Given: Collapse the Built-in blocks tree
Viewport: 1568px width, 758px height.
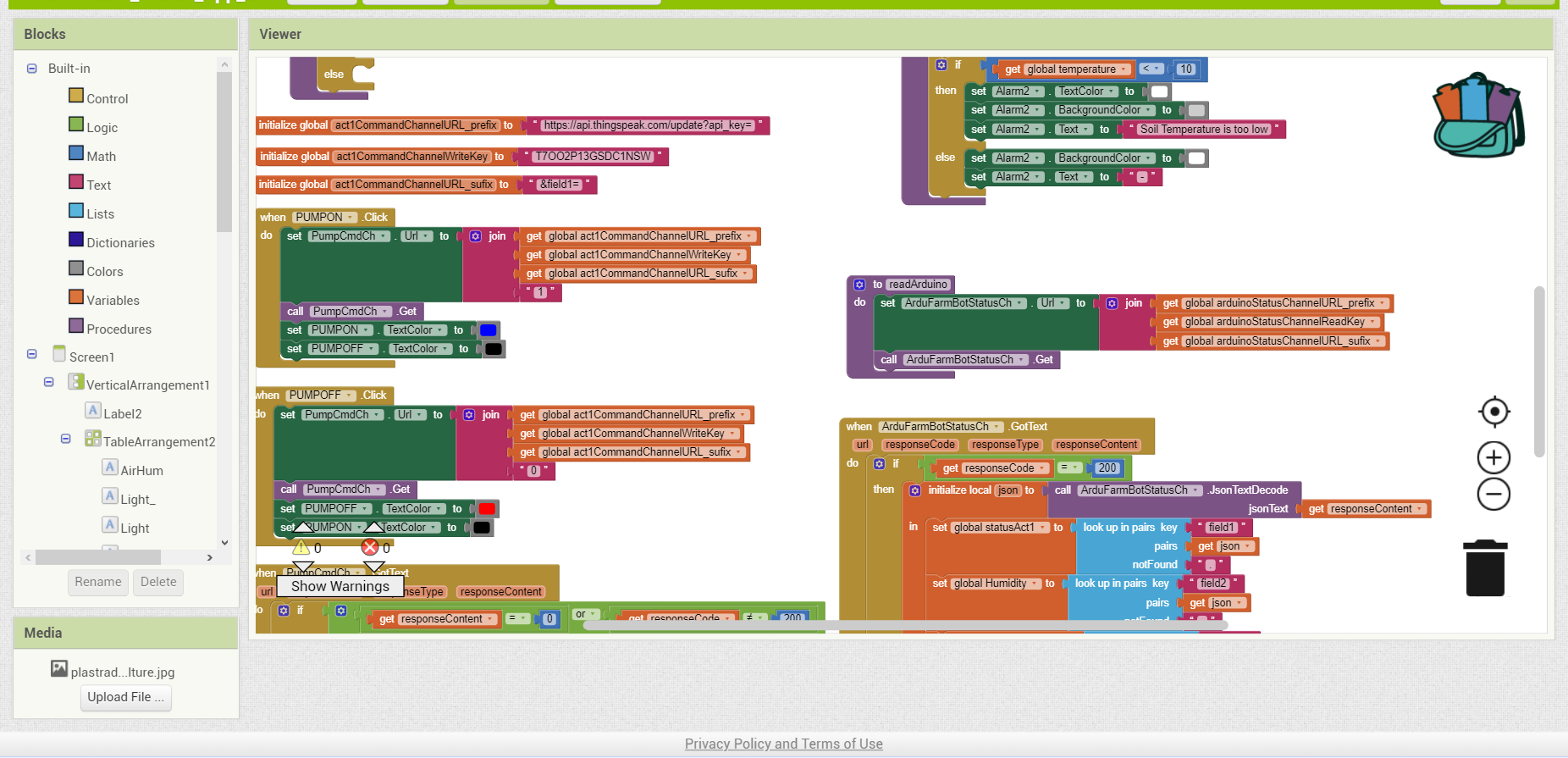Looking at the screenshot, I should tap(31, 69).
